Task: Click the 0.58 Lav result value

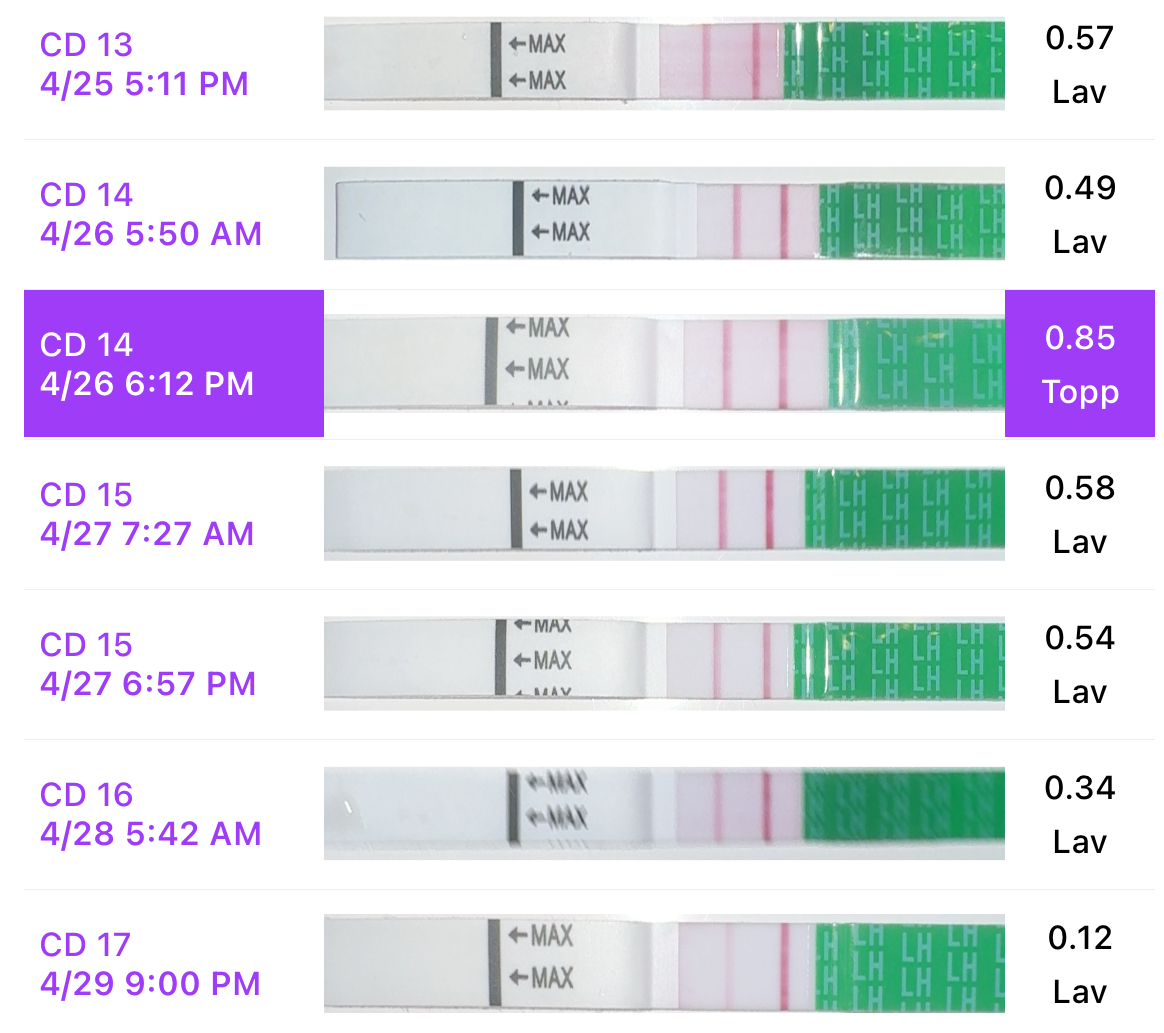Action: pyautogui.click(x=1079, y=515)
